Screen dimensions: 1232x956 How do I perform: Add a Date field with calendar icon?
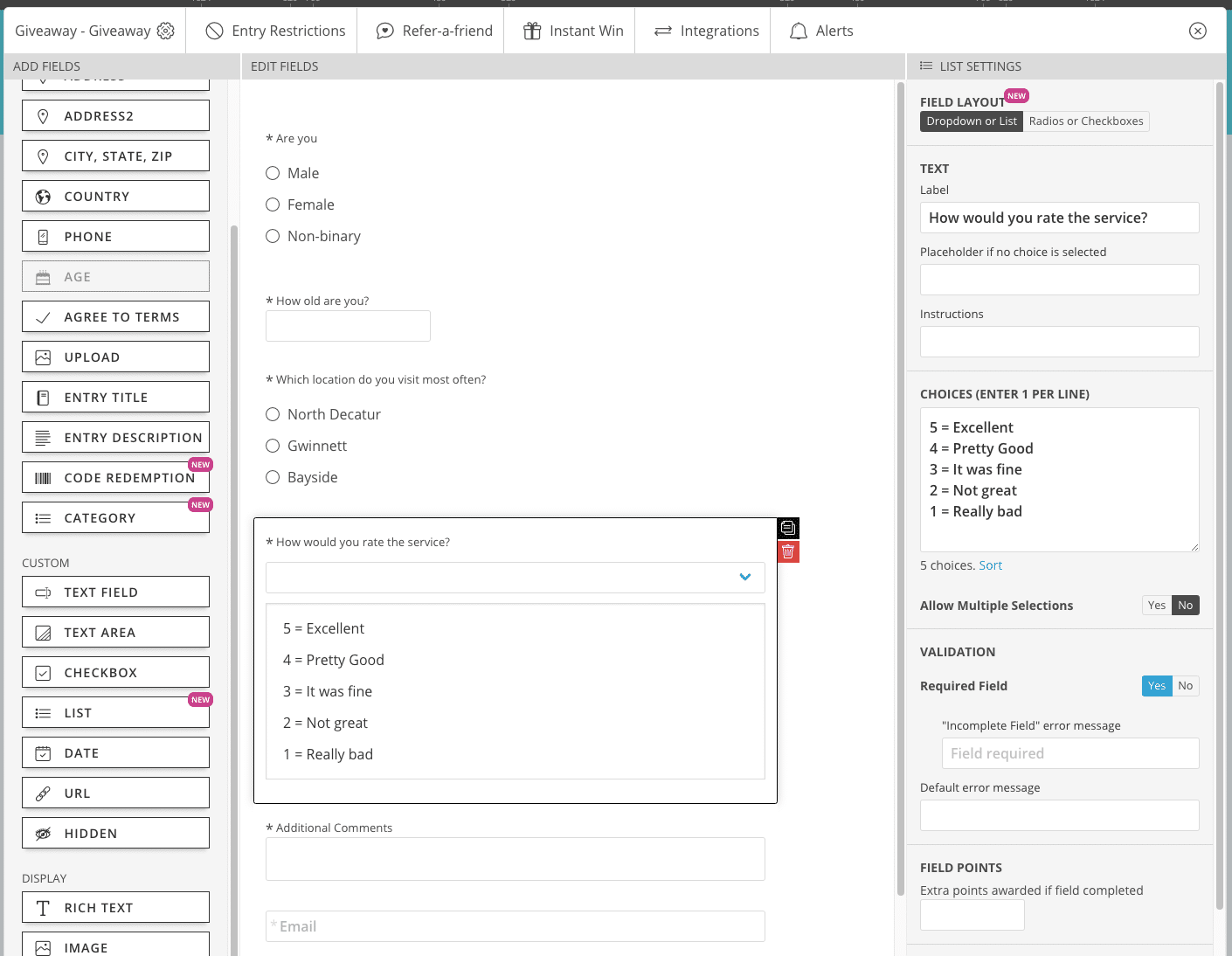coord(115,753)
